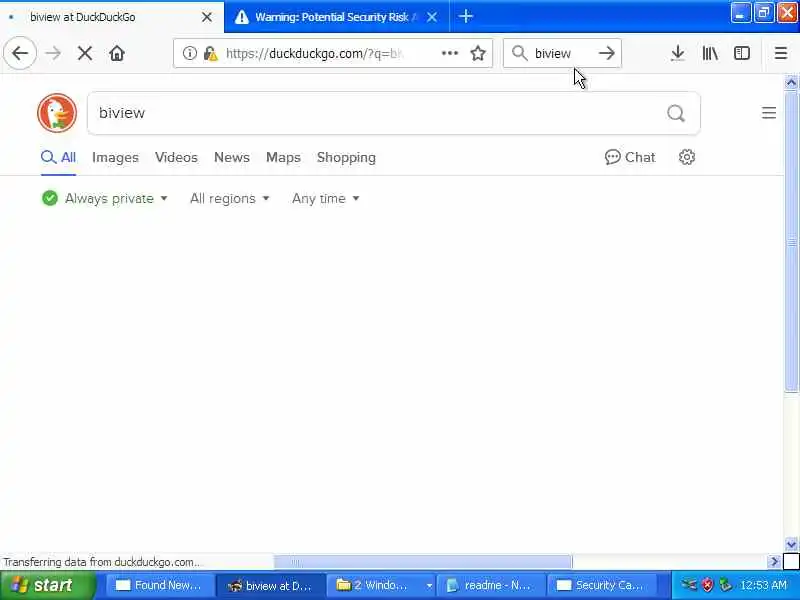
Task: Open a new tab with the plus button
Action: (x=465, y=16)
